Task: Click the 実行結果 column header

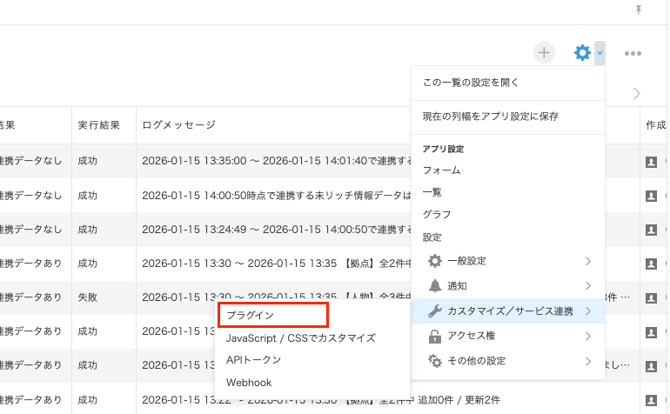Action: pos(99,125)
